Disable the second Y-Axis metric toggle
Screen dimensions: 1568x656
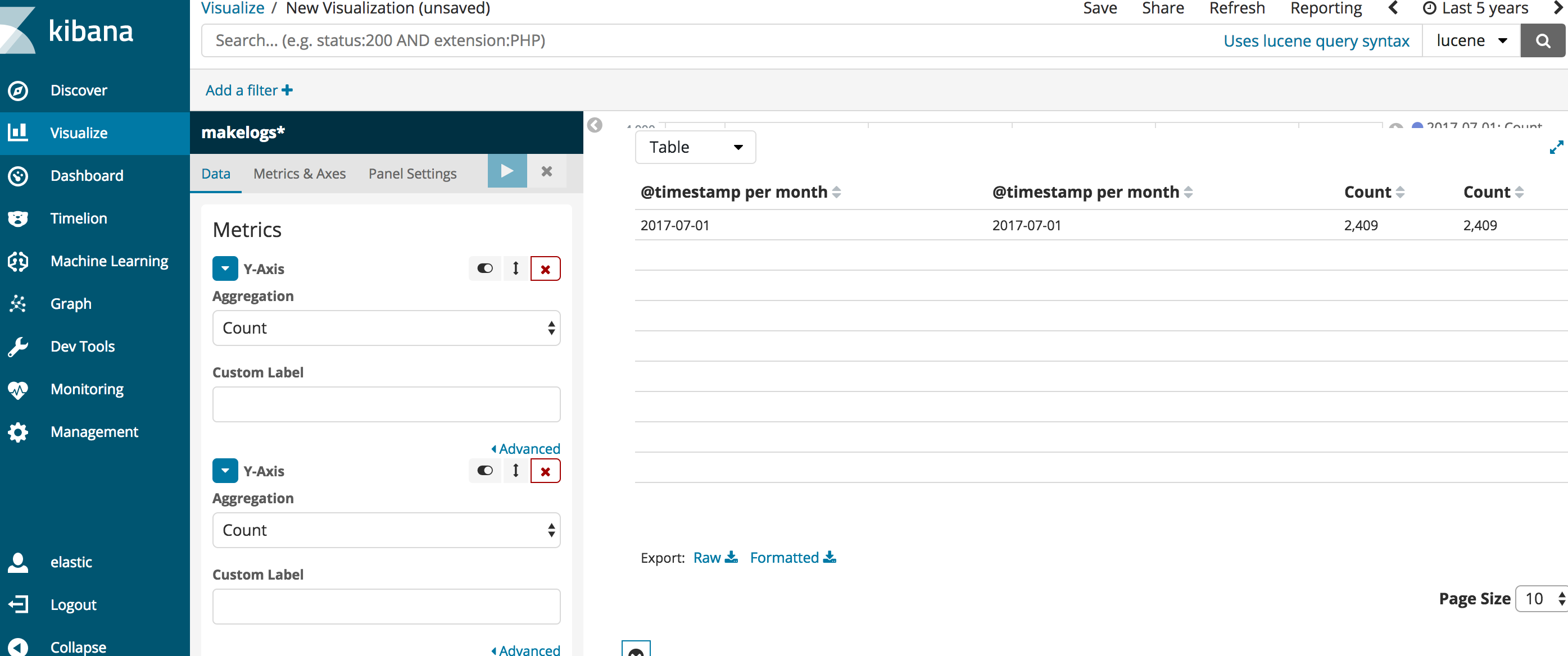484,471
